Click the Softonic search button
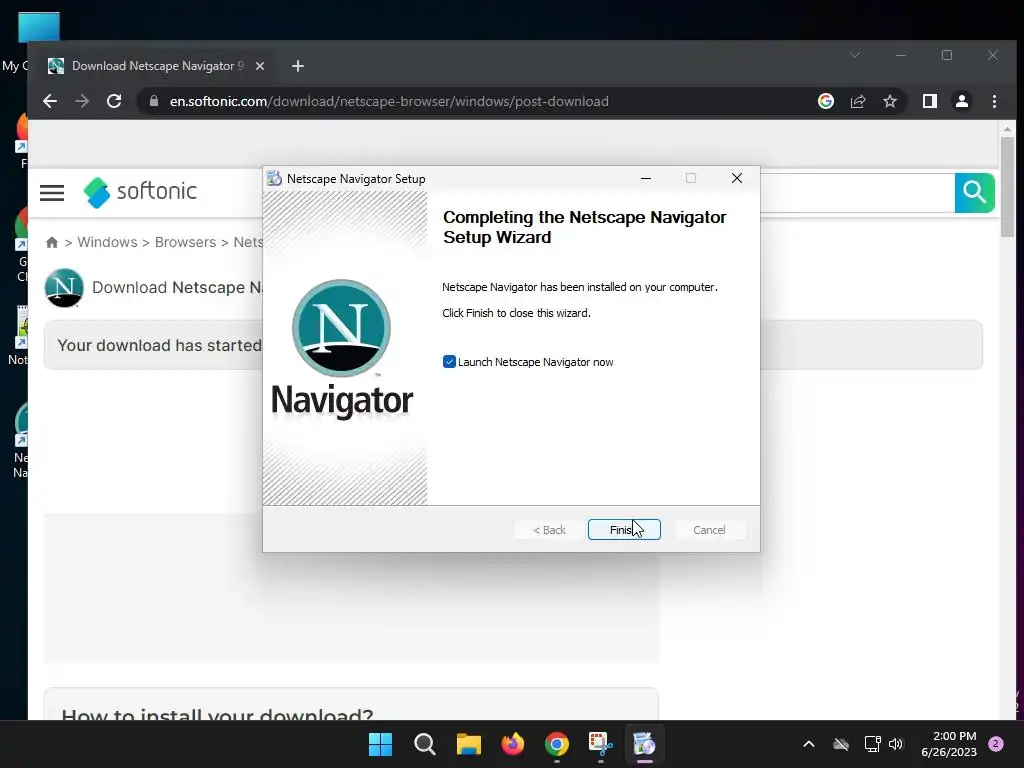1024x768 pixels. click(974, 193)
